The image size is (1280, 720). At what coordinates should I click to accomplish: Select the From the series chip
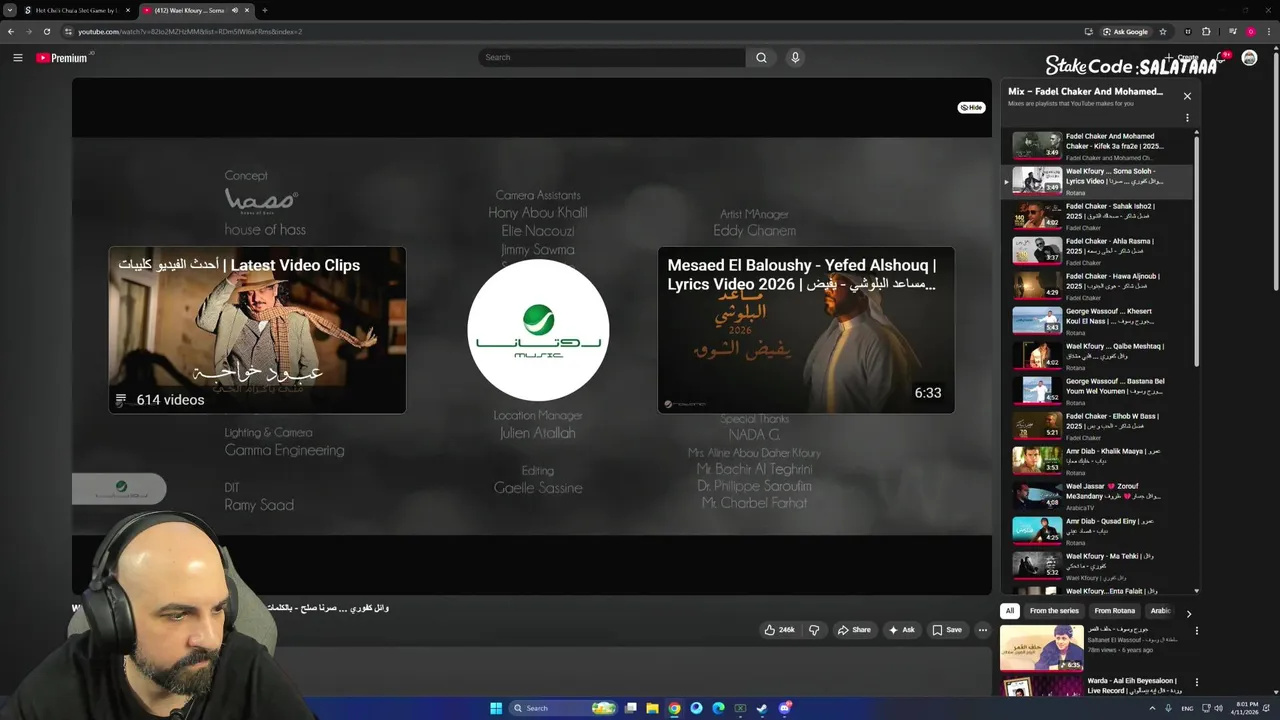click(x=1054, y=611)
